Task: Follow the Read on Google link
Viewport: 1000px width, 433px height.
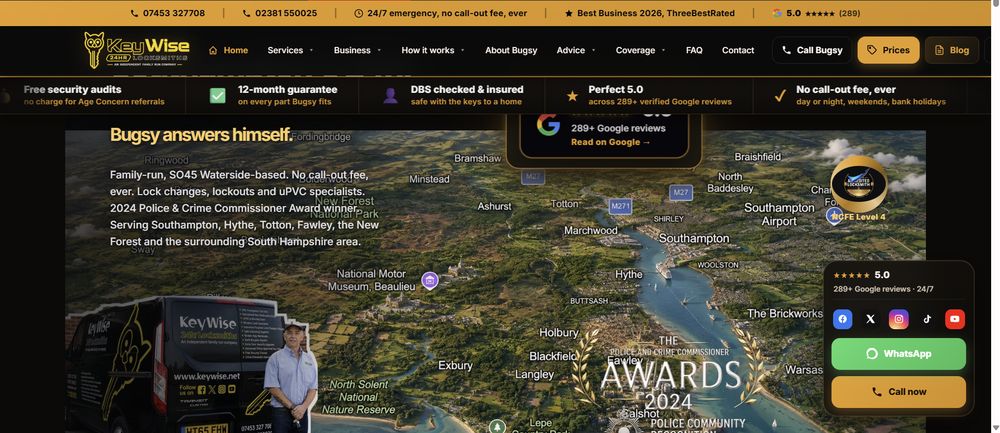Action: point(610,142)
